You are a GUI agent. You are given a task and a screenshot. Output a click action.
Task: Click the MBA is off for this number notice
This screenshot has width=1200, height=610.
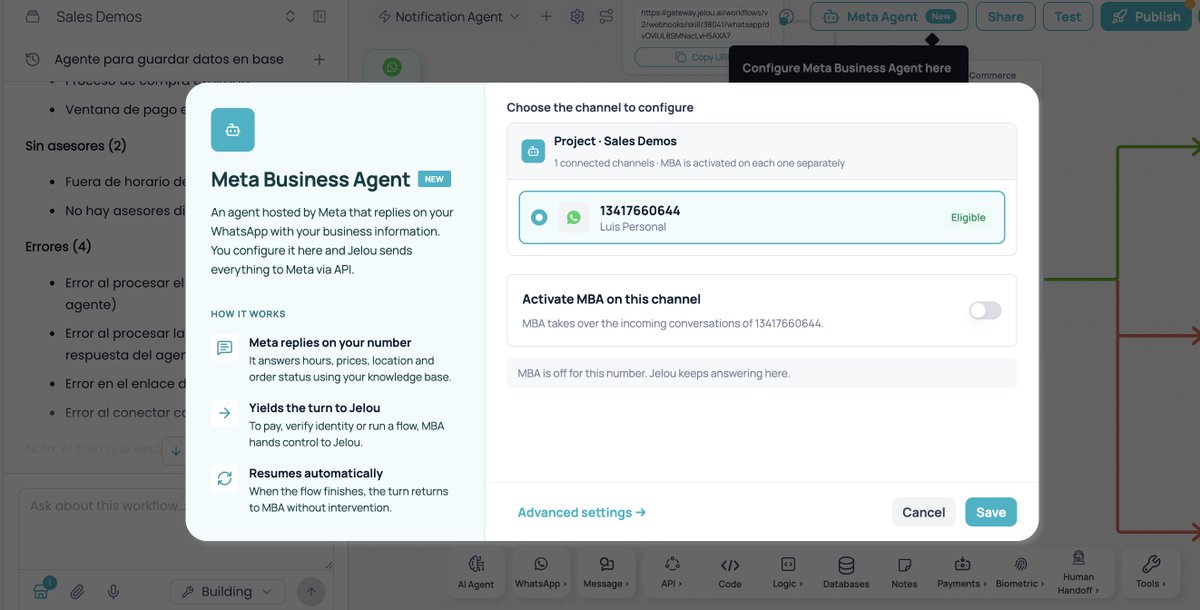(762, 373)
